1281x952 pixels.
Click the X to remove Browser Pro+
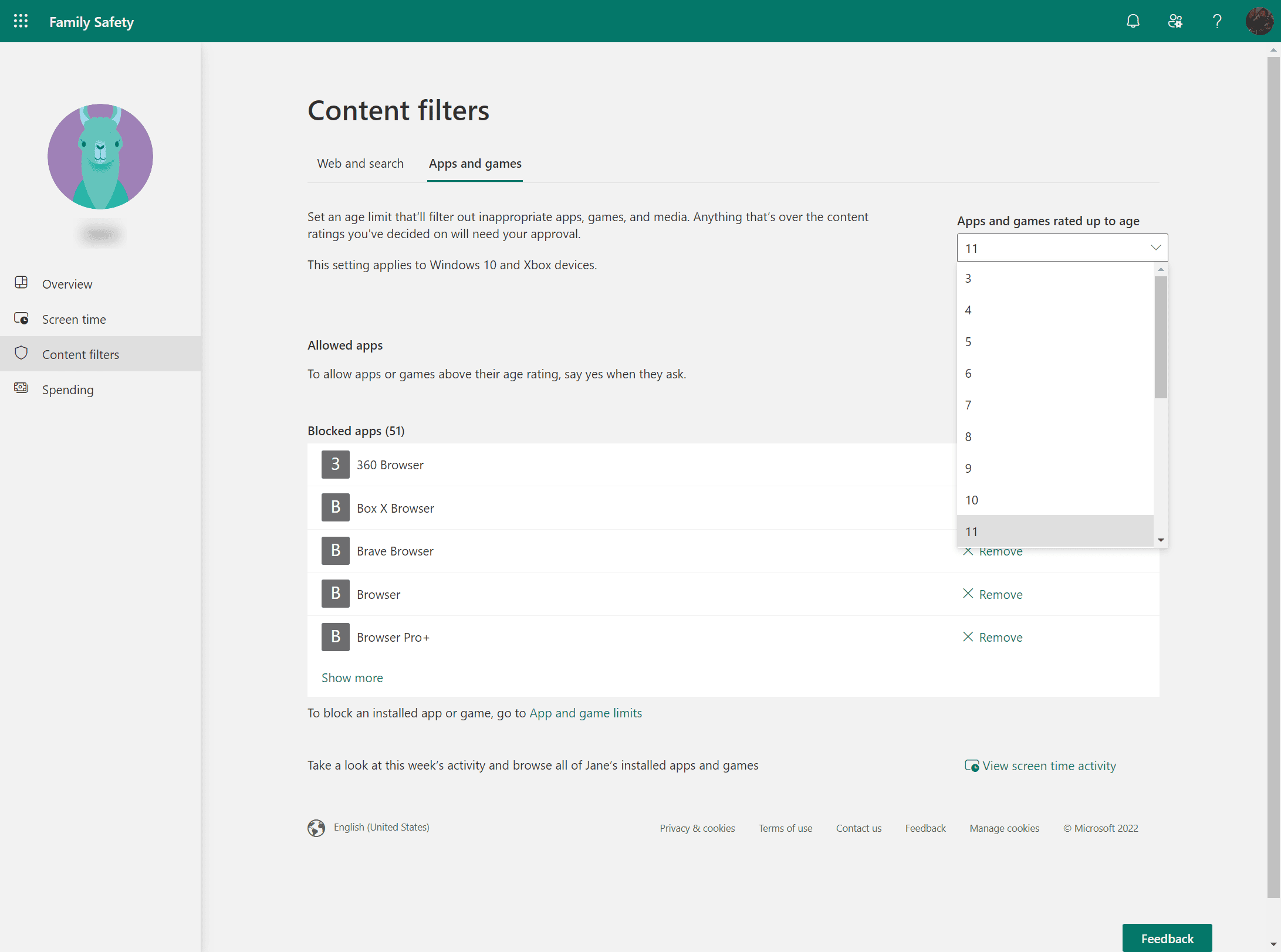click(968, 637)
